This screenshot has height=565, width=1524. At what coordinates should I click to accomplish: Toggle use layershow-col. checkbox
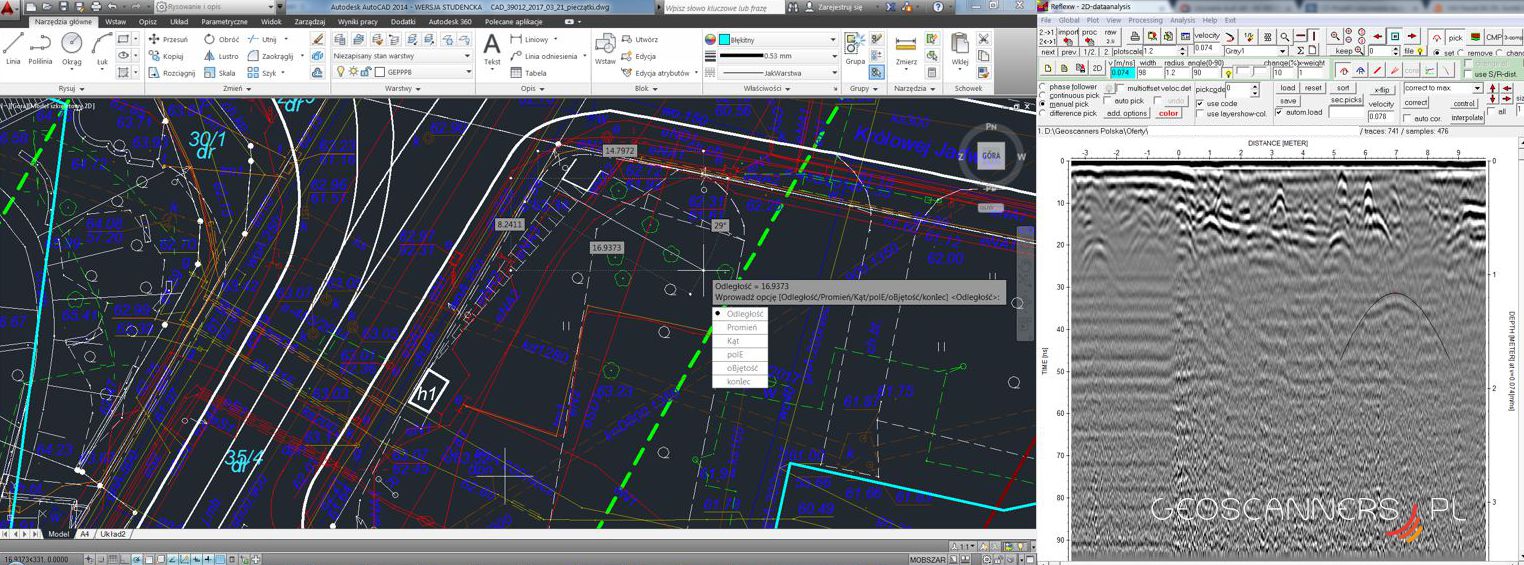click(1200, 114)
